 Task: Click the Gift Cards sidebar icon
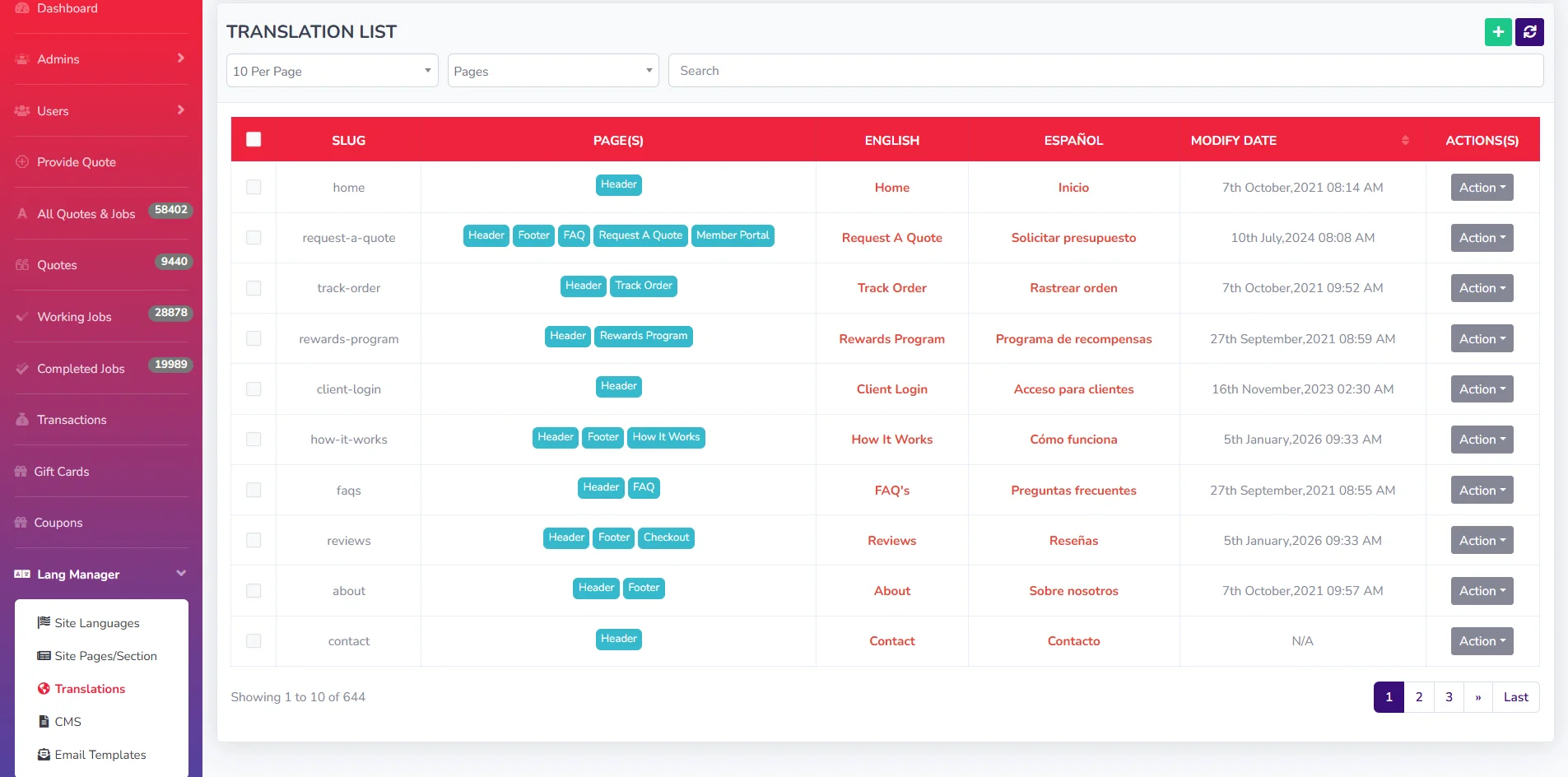21,472
